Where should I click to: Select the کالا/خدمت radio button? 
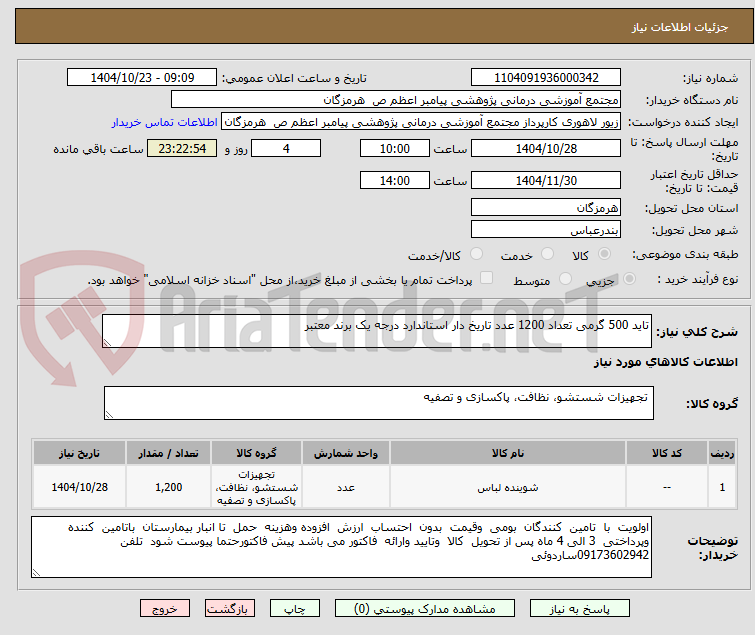pyautogui.click(x=476, y=254)
